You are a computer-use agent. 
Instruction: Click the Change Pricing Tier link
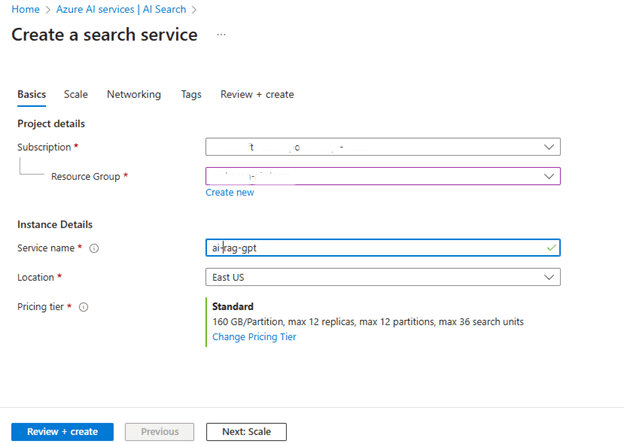point(254,337)
